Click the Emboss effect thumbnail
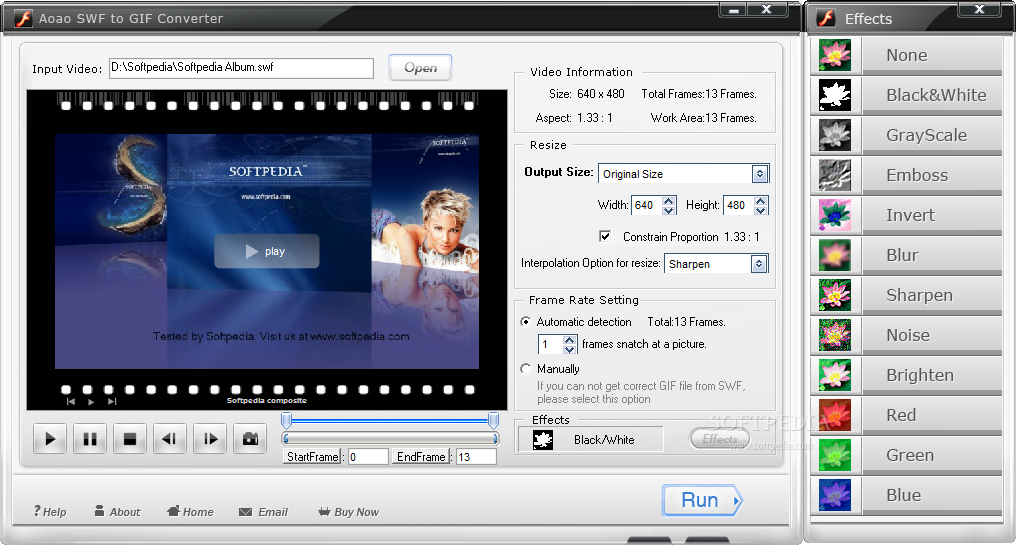The height and width of the screenshot is (545, 1016). click(835, 175)
